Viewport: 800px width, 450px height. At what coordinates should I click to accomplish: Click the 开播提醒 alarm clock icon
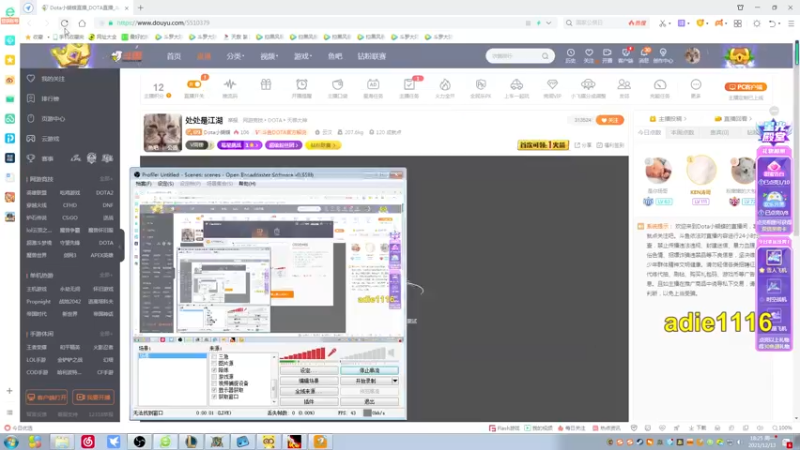tap(302, 84)
